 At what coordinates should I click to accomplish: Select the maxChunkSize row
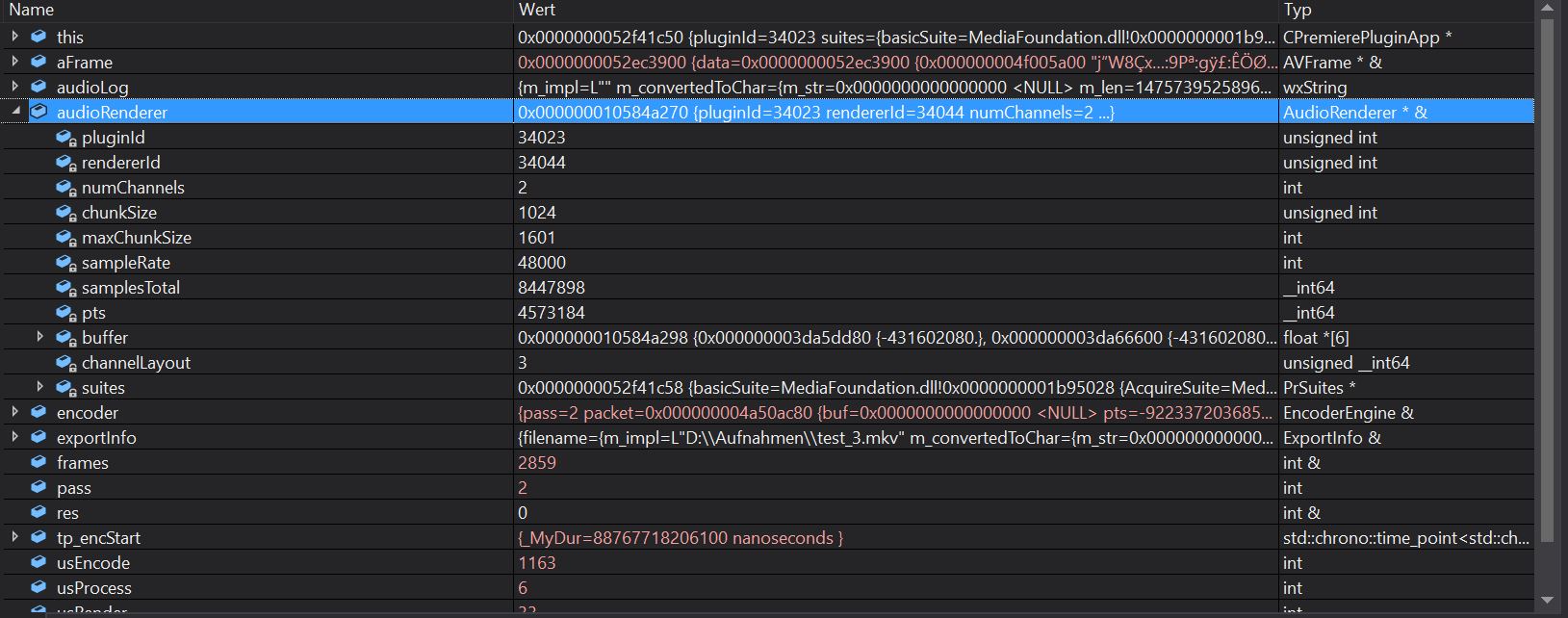[x=137, y=238]
